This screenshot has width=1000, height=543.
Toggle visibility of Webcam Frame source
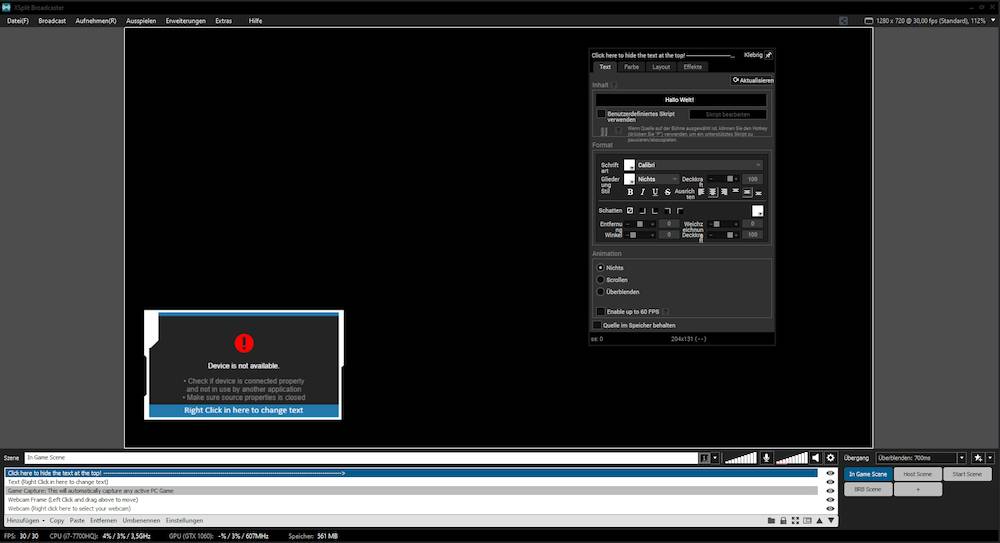830,500
